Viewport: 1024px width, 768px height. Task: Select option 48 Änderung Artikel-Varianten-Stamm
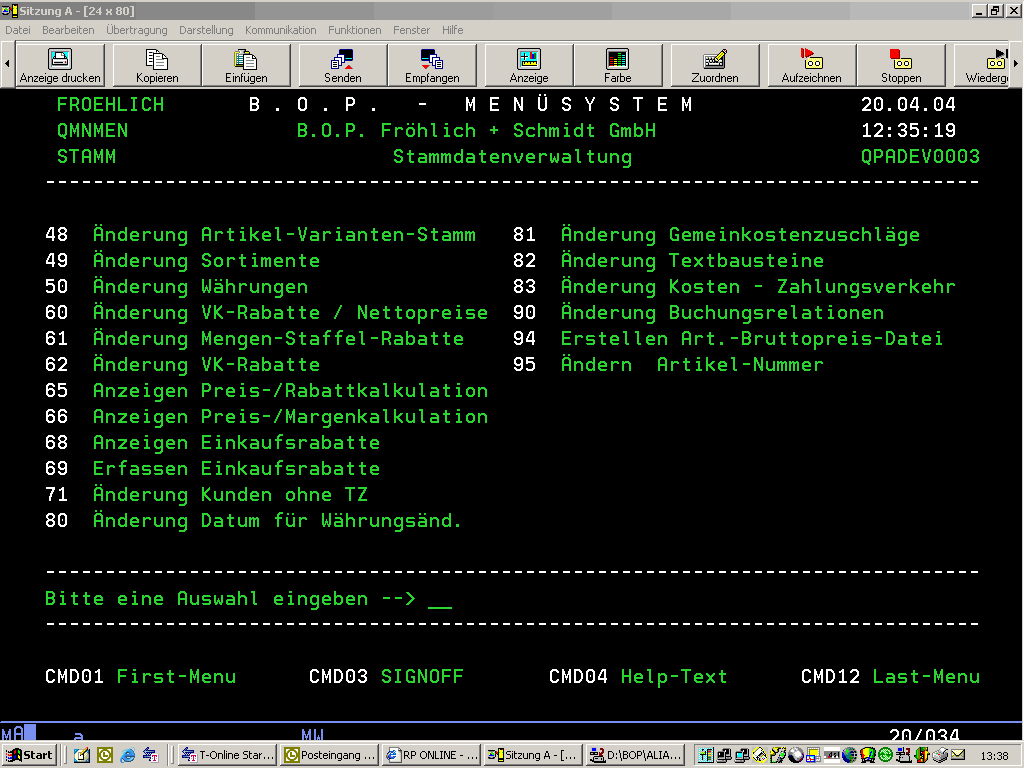[x=261, y=234]
